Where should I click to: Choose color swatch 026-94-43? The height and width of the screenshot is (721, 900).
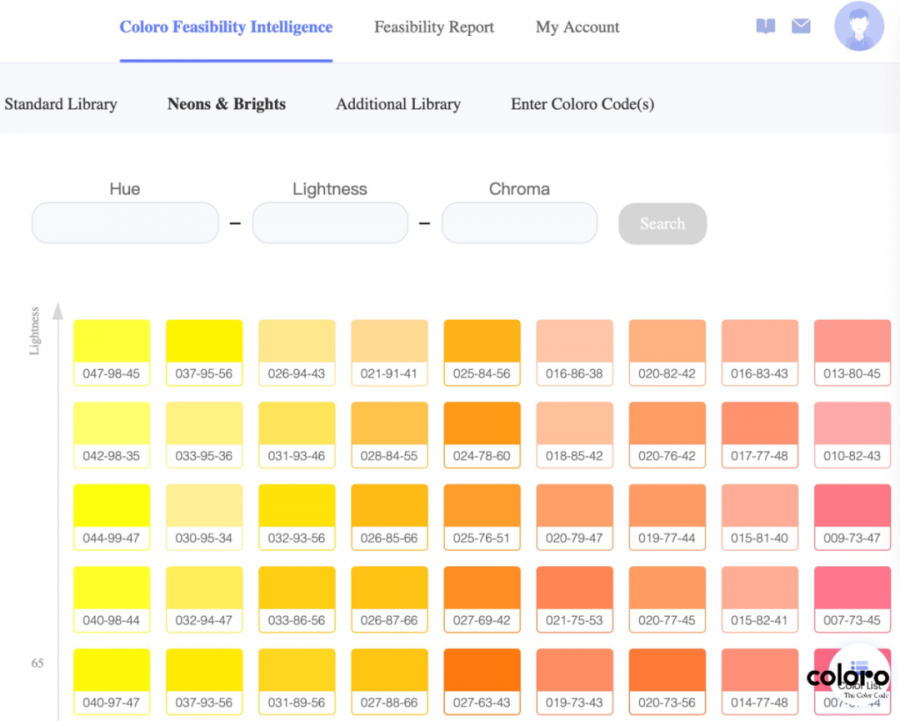click(297, 352)
